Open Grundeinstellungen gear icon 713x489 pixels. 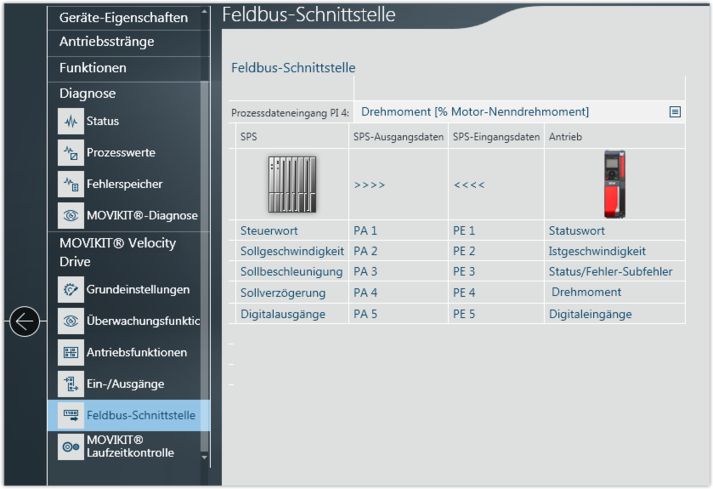[70, 290]
